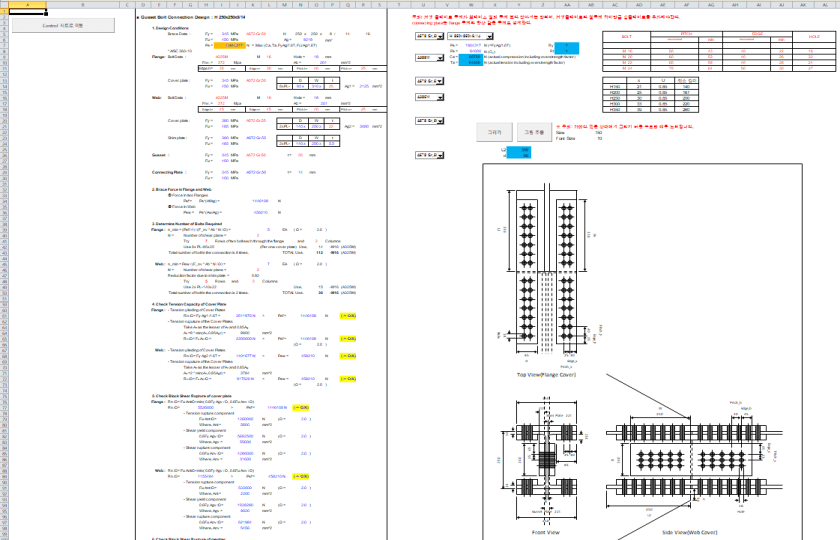Click the blue L2 value cell
The width and height of the screenshot is (840, 540).
click(x=520, y=149)
